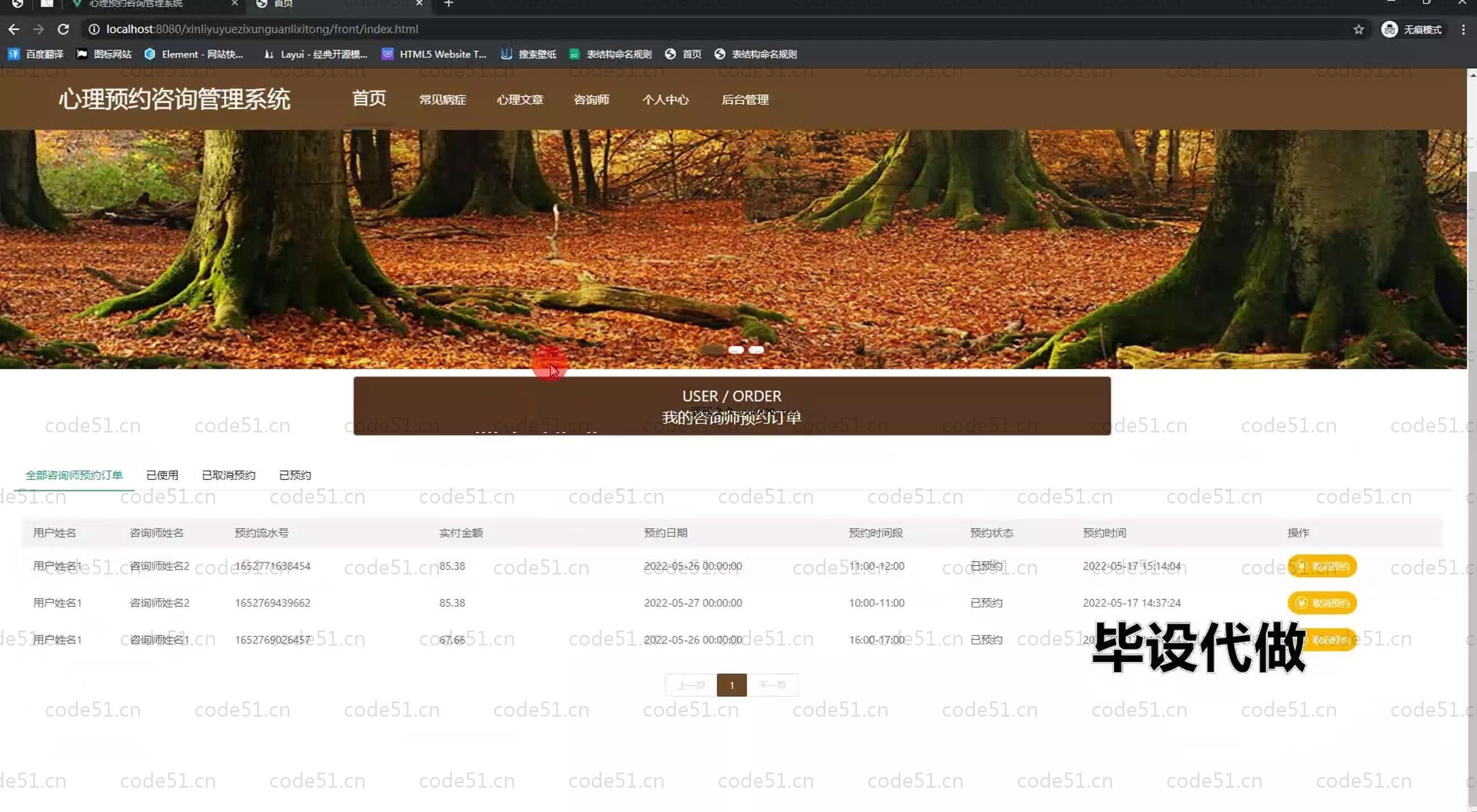Click the forest banner image
Screen dimensions: 1477x812
point(733,249)
